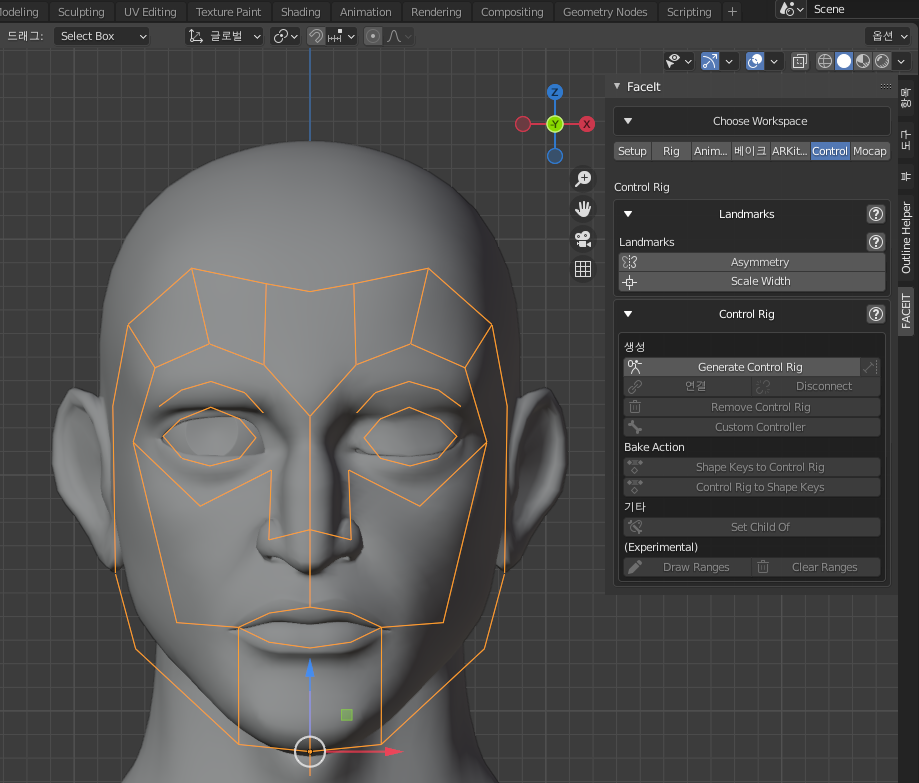Collapse the FaceIt panel header
919x783 pixels.
click(x=617, y=87)
